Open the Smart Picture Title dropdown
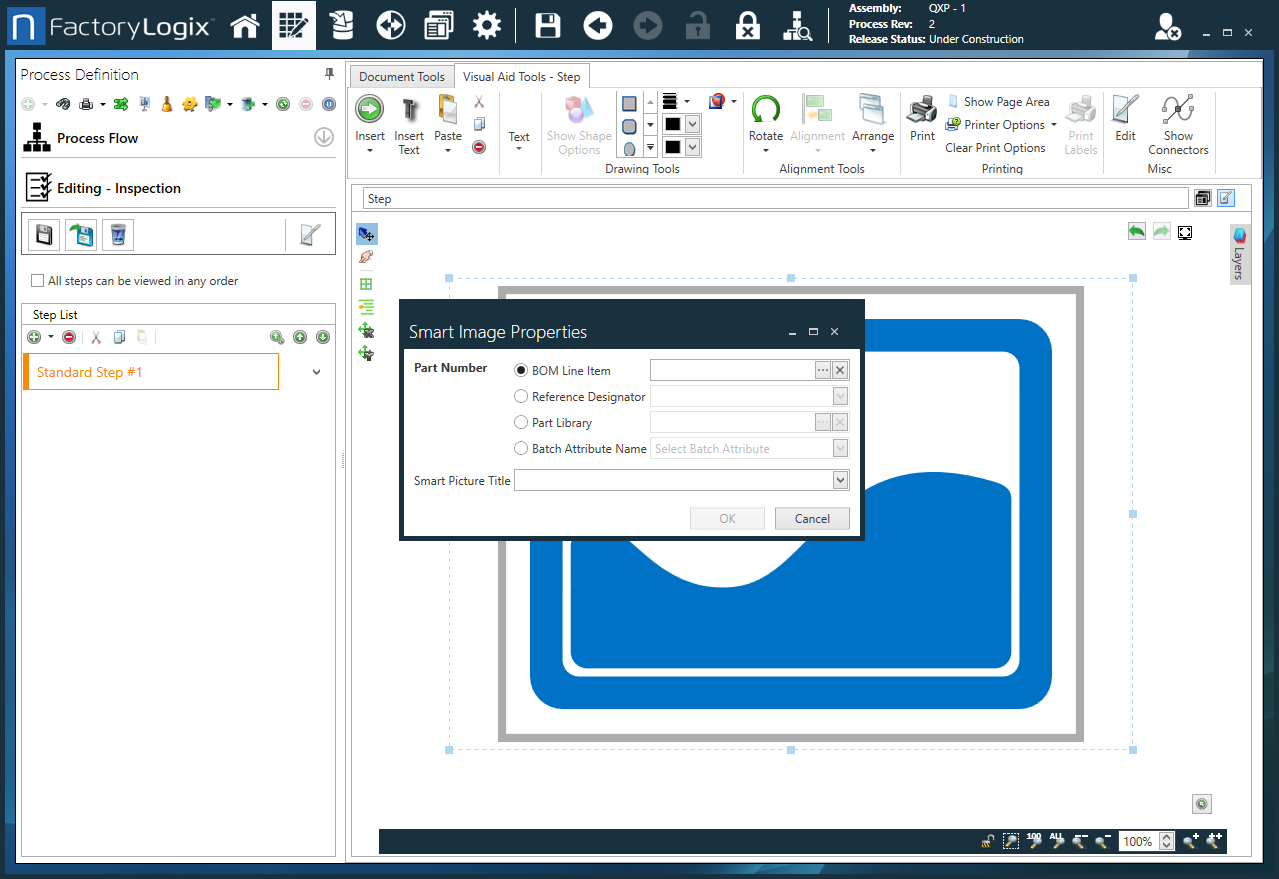This screenshot has height=879, width=1279. point(839,480)
